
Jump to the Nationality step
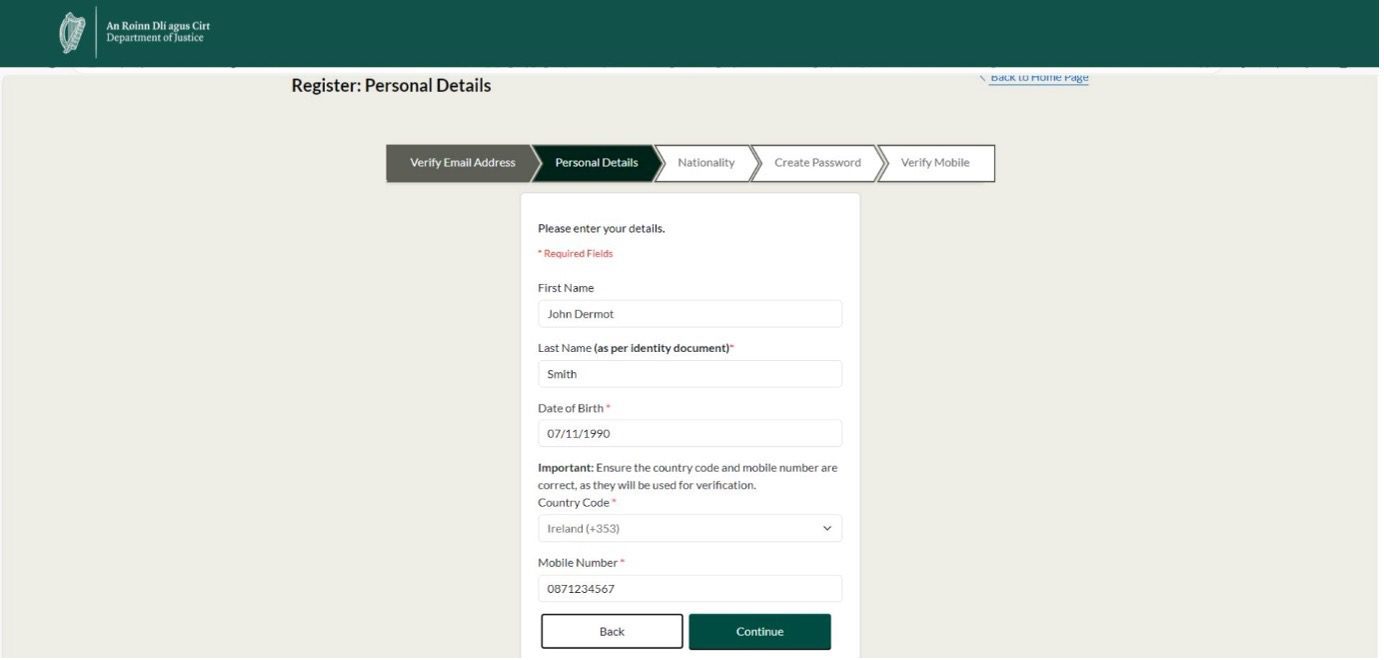(706, 163)
